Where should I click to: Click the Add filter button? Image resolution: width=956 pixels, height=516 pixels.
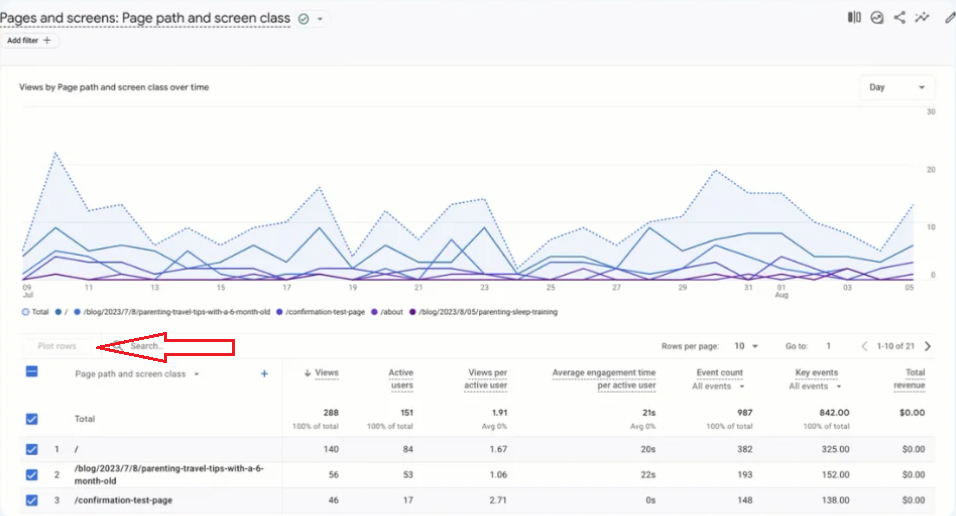[x=29, y=40]
